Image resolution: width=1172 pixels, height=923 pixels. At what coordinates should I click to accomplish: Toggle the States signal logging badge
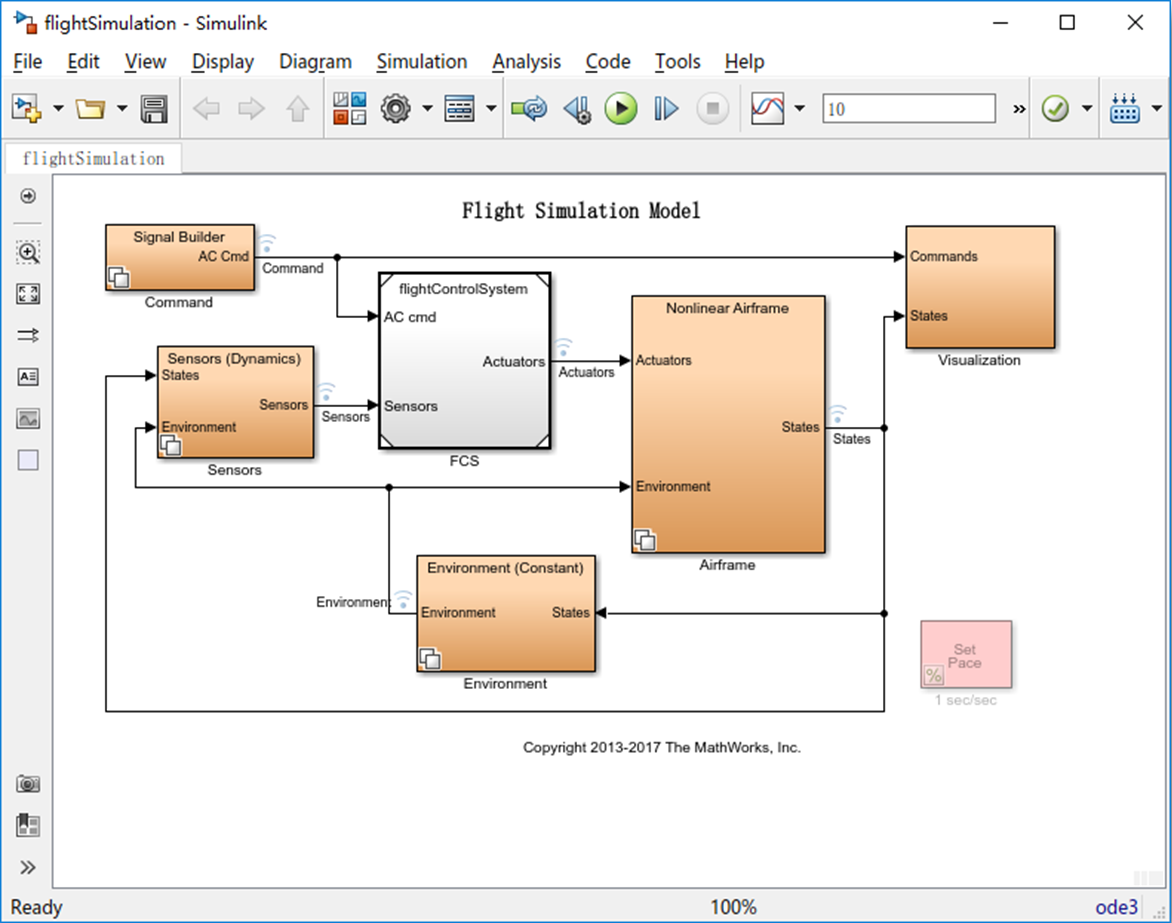pyautogui.click(x=838, y=414)
